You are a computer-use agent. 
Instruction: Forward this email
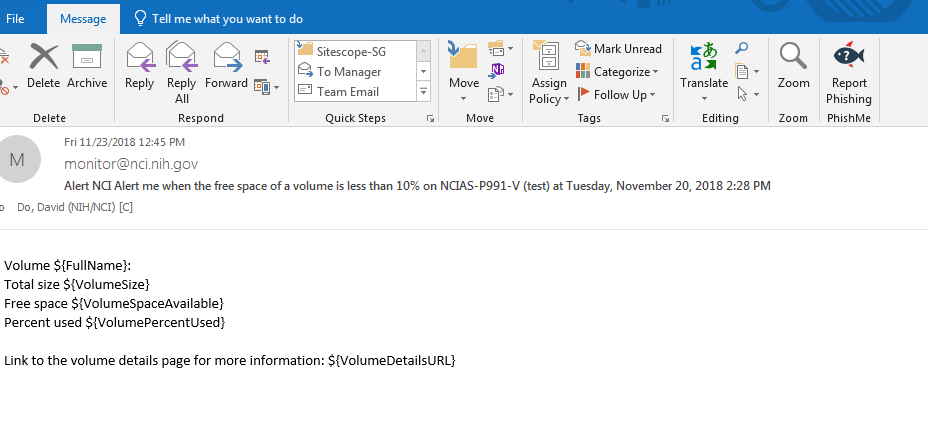tap(226, 66)
